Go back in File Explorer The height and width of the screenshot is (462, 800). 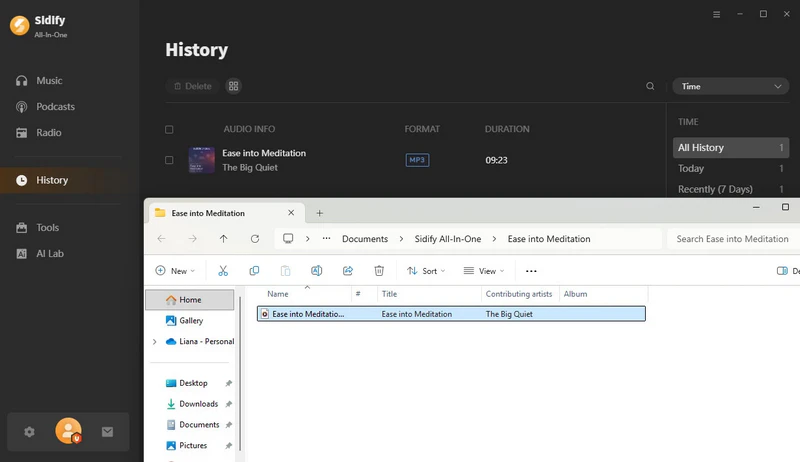tap(161, 239)
